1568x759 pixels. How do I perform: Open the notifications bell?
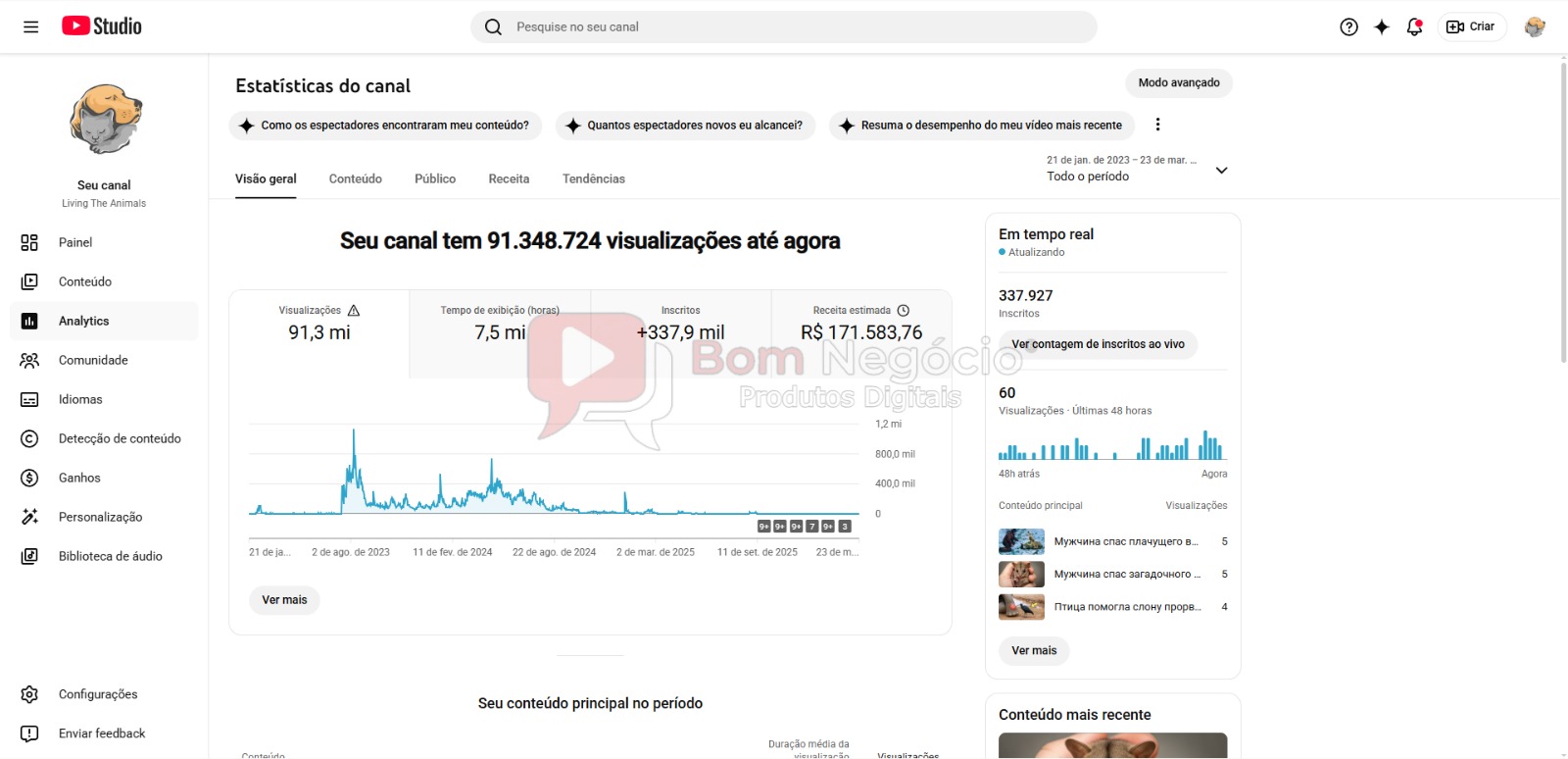[1414, 26]
